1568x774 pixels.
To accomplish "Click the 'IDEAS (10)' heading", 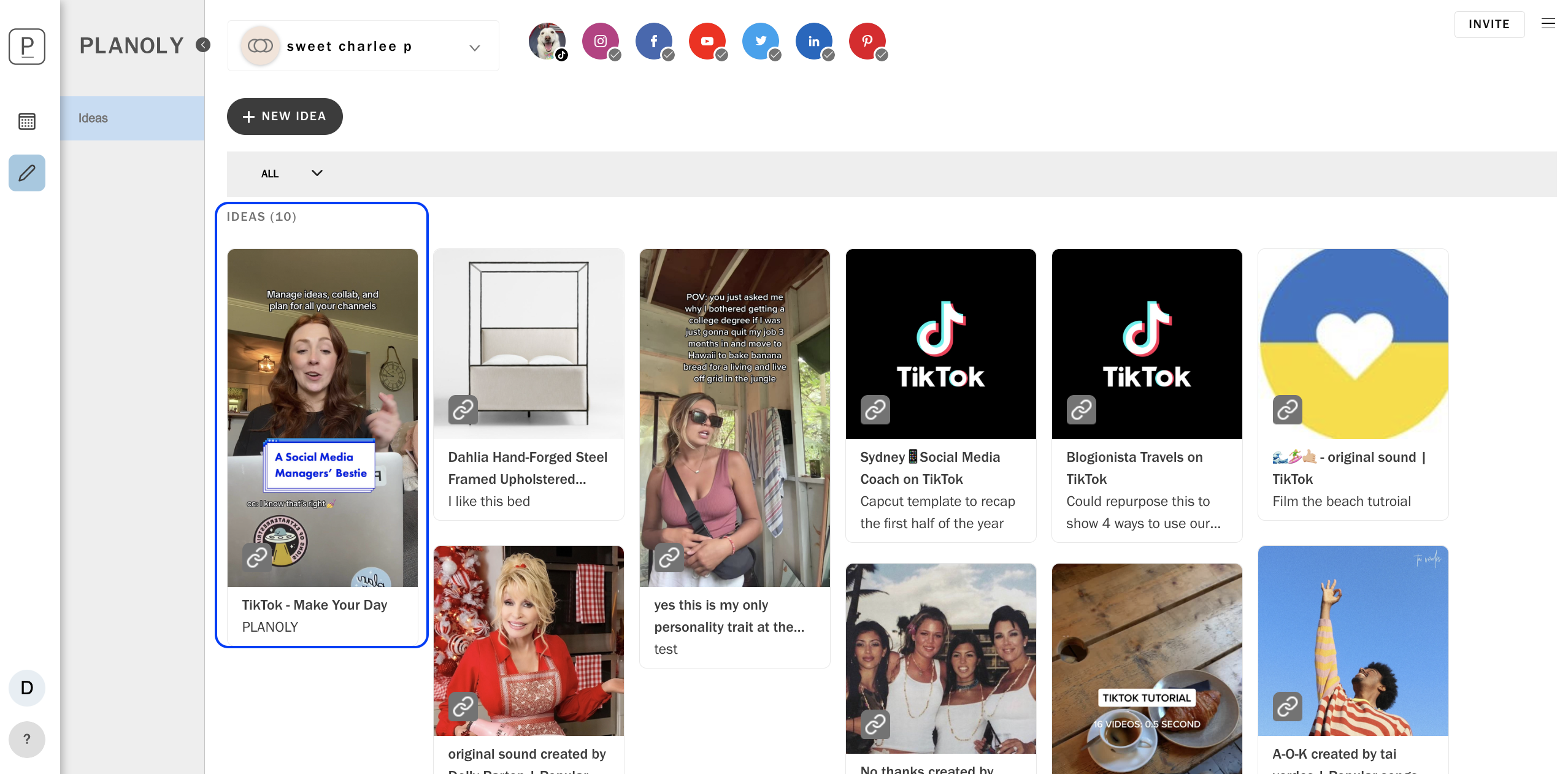I will pos(262,217).
